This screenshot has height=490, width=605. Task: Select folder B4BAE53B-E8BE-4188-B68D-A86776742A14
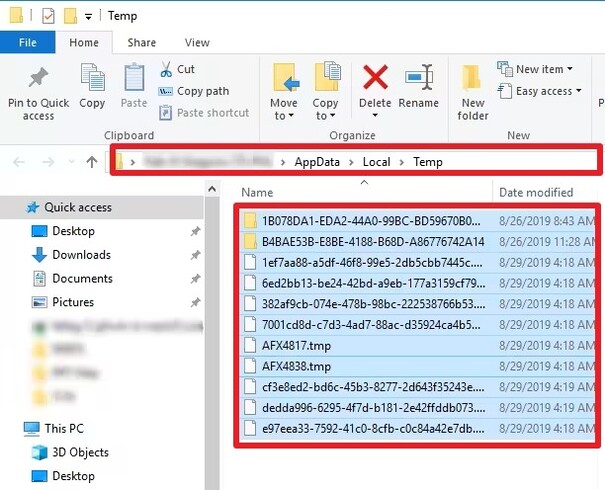click(x=417, y=242)
